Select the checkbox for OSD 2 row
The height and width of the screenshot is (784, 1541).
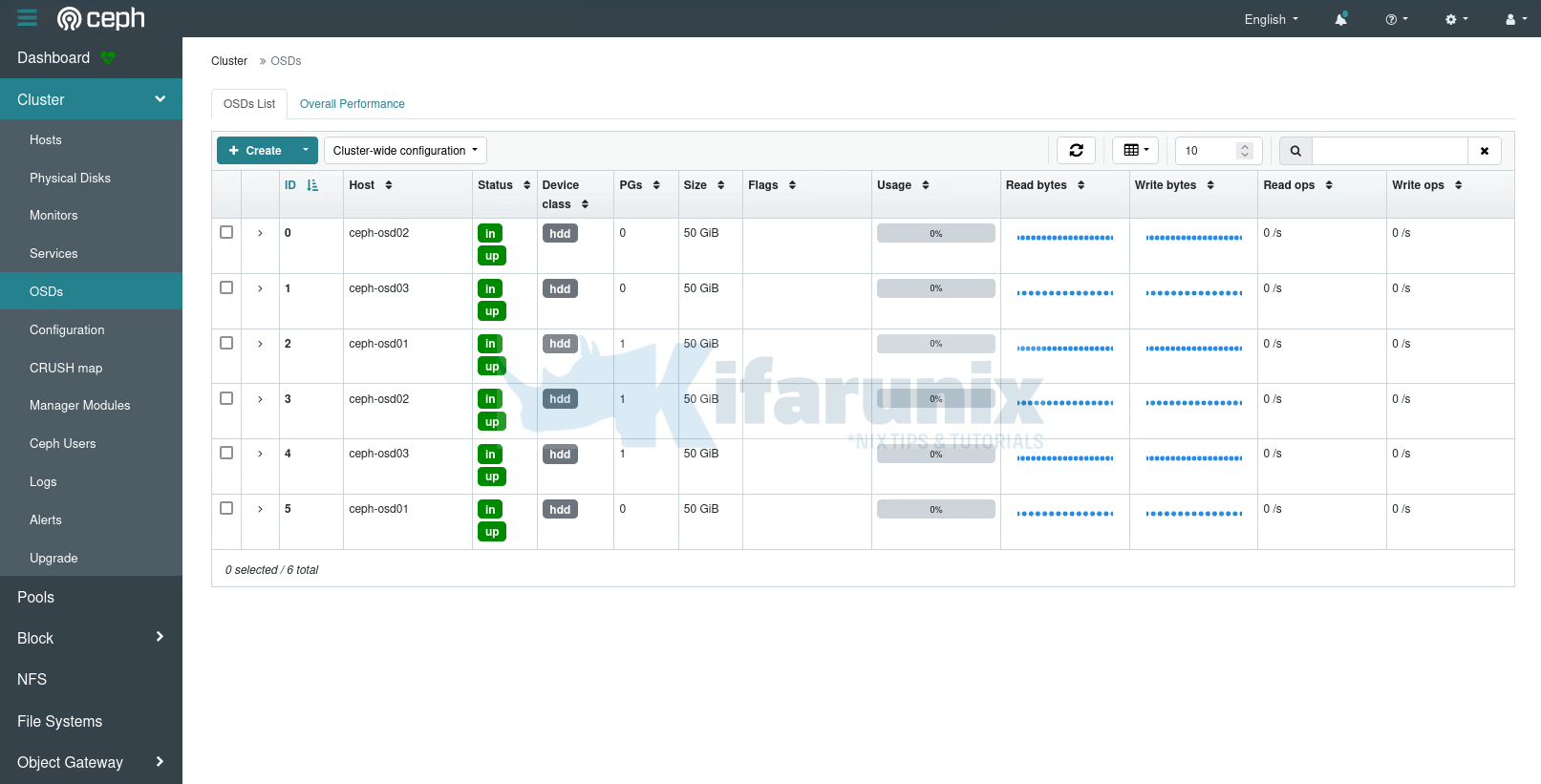(226, 343)
